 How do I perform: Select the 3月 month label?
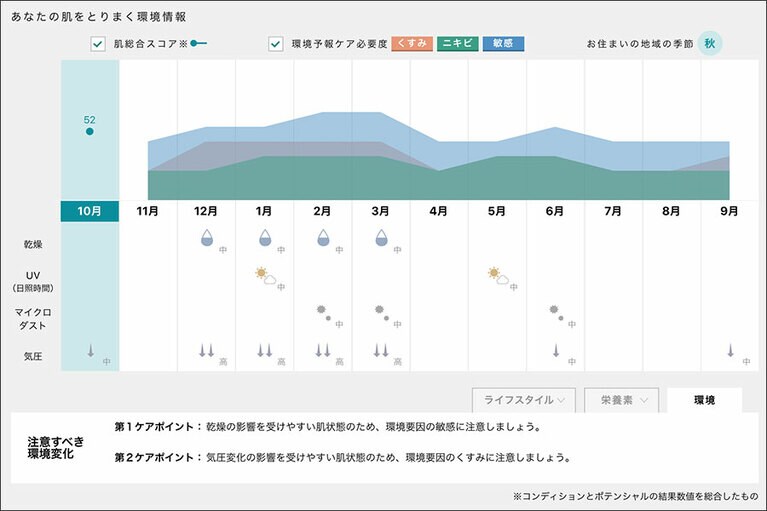(x=380, y=211)
